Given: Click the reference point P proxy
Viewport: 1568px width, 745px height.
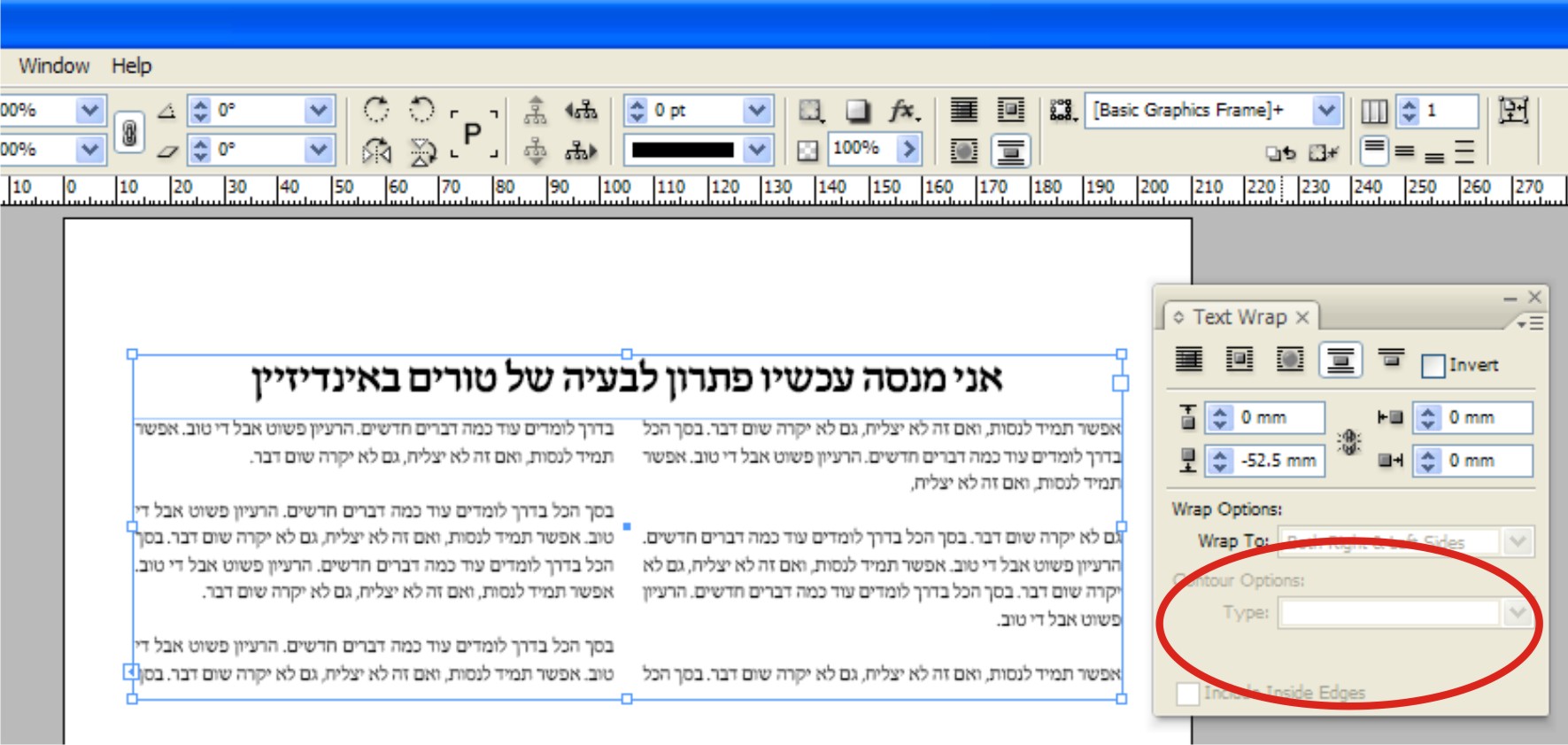Looking at the screenshot, I should pos(473,133).
